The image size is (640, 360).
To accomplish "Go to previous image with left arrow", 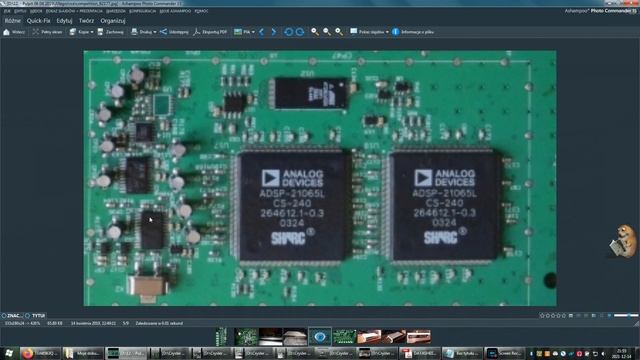I will click(262, 32).
